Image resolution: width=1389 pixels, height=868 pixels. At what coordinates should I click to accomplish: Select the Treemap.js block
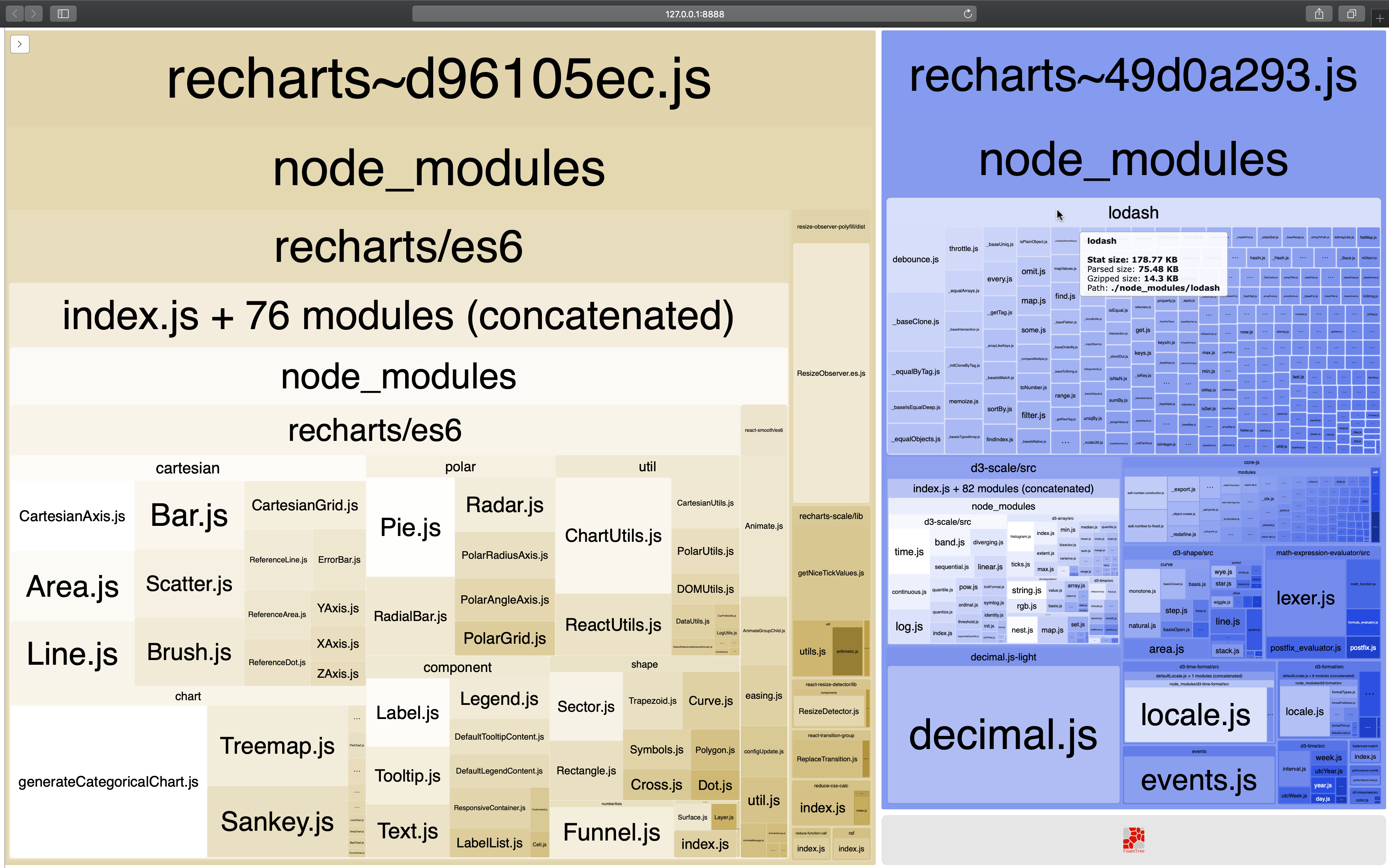[x=277, y=746]
